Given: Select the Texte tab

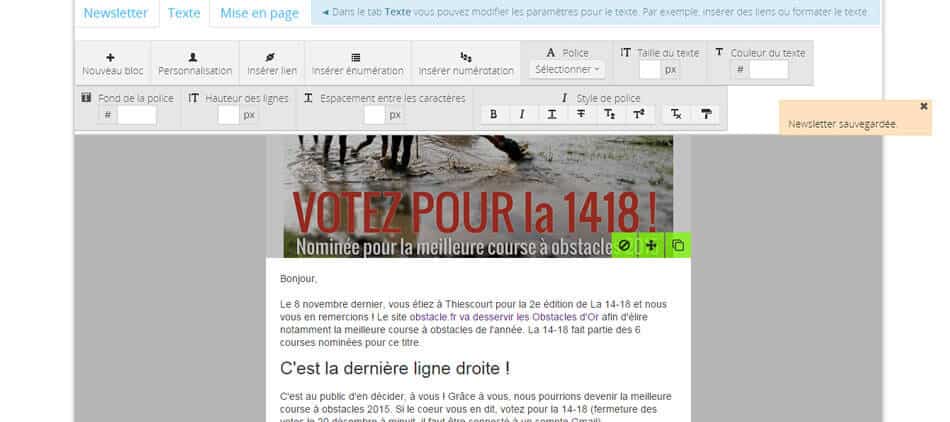Looking at the screenshot, I should coord(184,13).
